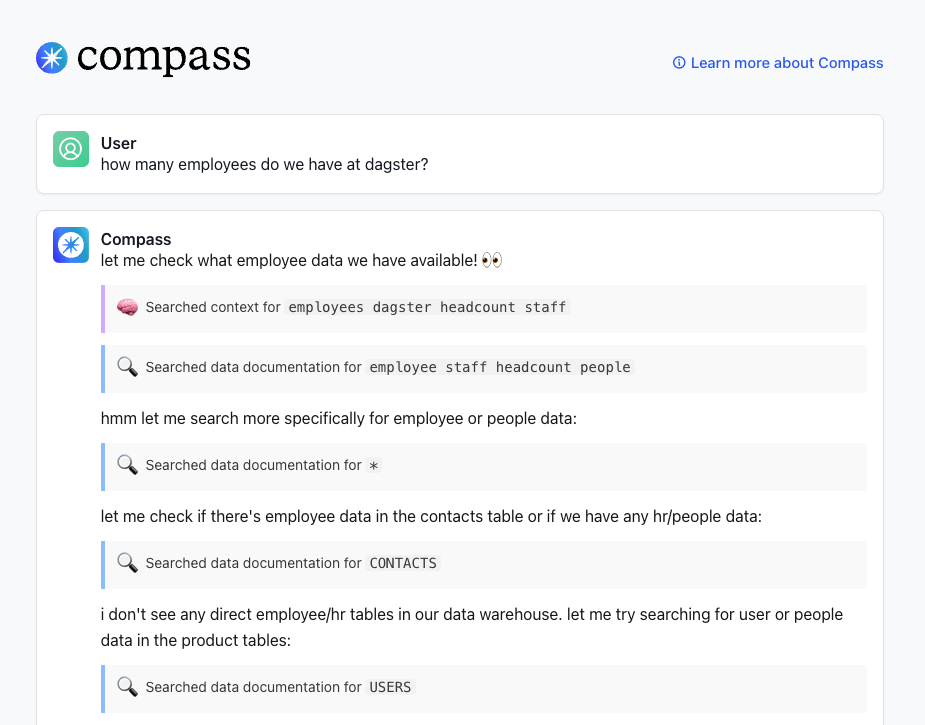The height and width of the screenshot is (725, 925).
Task: Click 'let me check what employee data we have available!'
Action: pyautogui.click(x=289, y=261)
